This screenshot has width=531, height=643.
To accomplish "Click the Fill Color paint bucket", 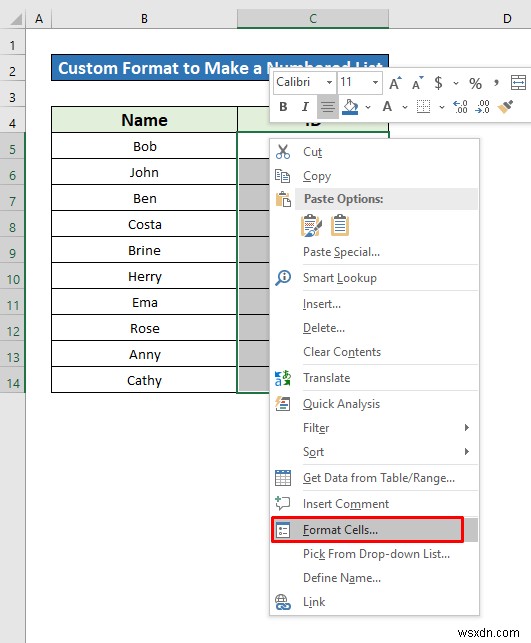I will (x=350, y=107).
